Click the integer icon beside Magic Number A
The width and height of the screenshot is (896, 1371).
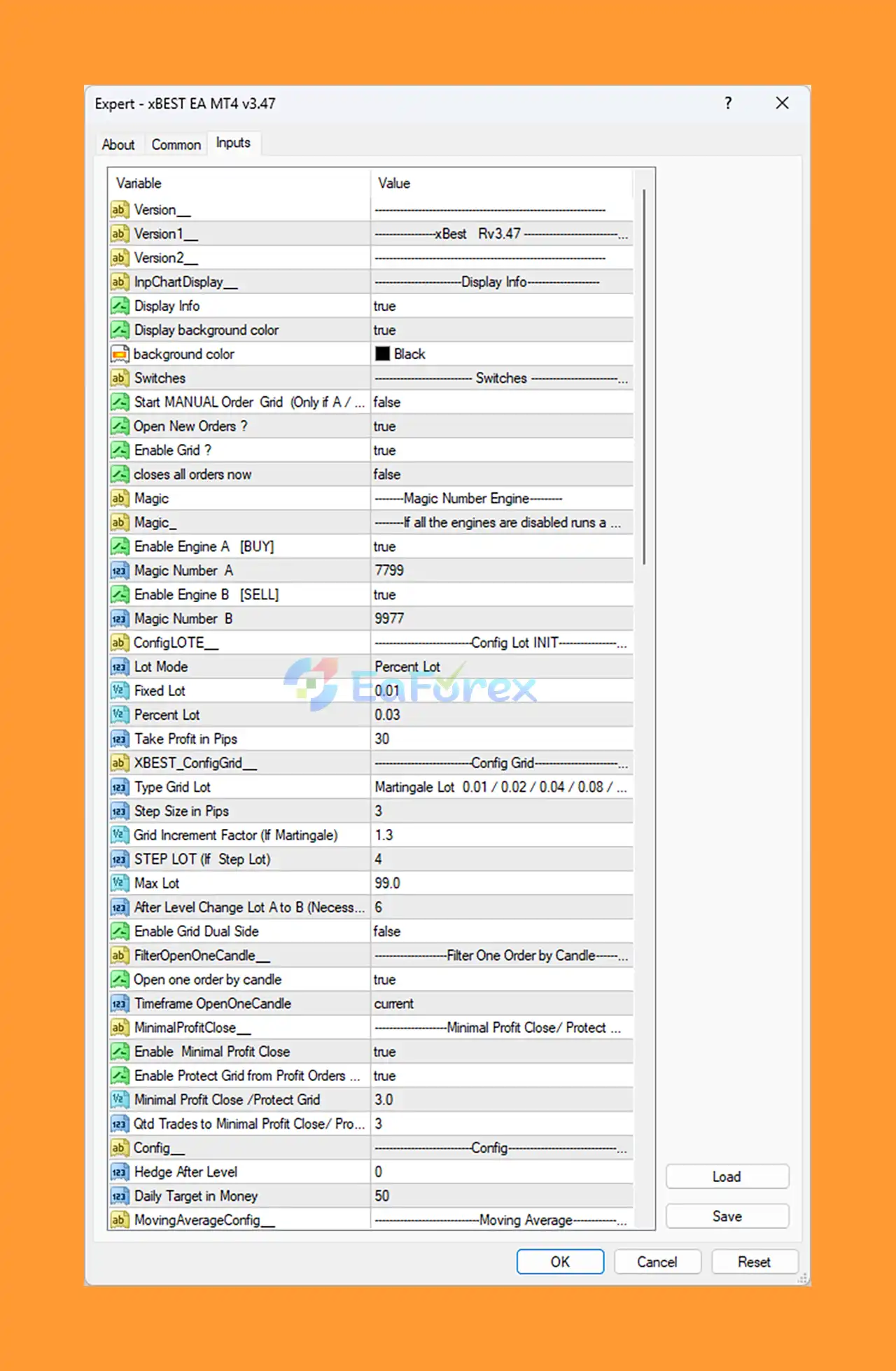[120, 571]
